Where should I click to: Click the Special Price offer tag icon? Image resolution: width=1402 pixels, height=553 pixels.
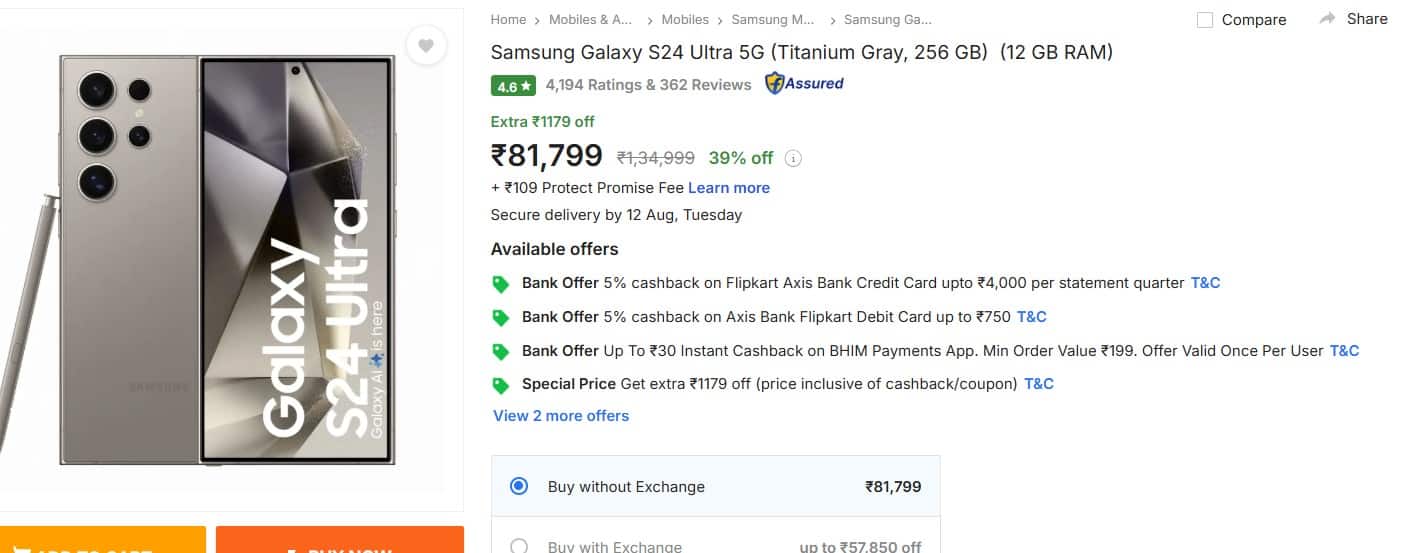pos(501,385)
